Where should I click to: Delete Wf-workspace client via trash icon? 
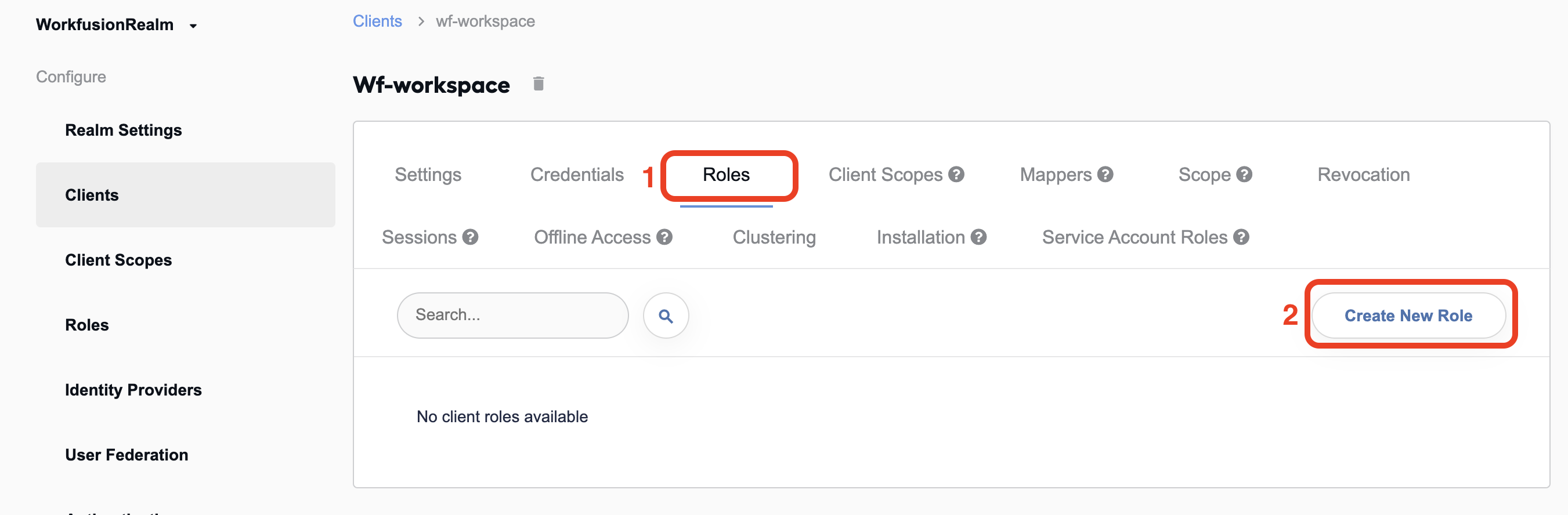coord(538,84)
